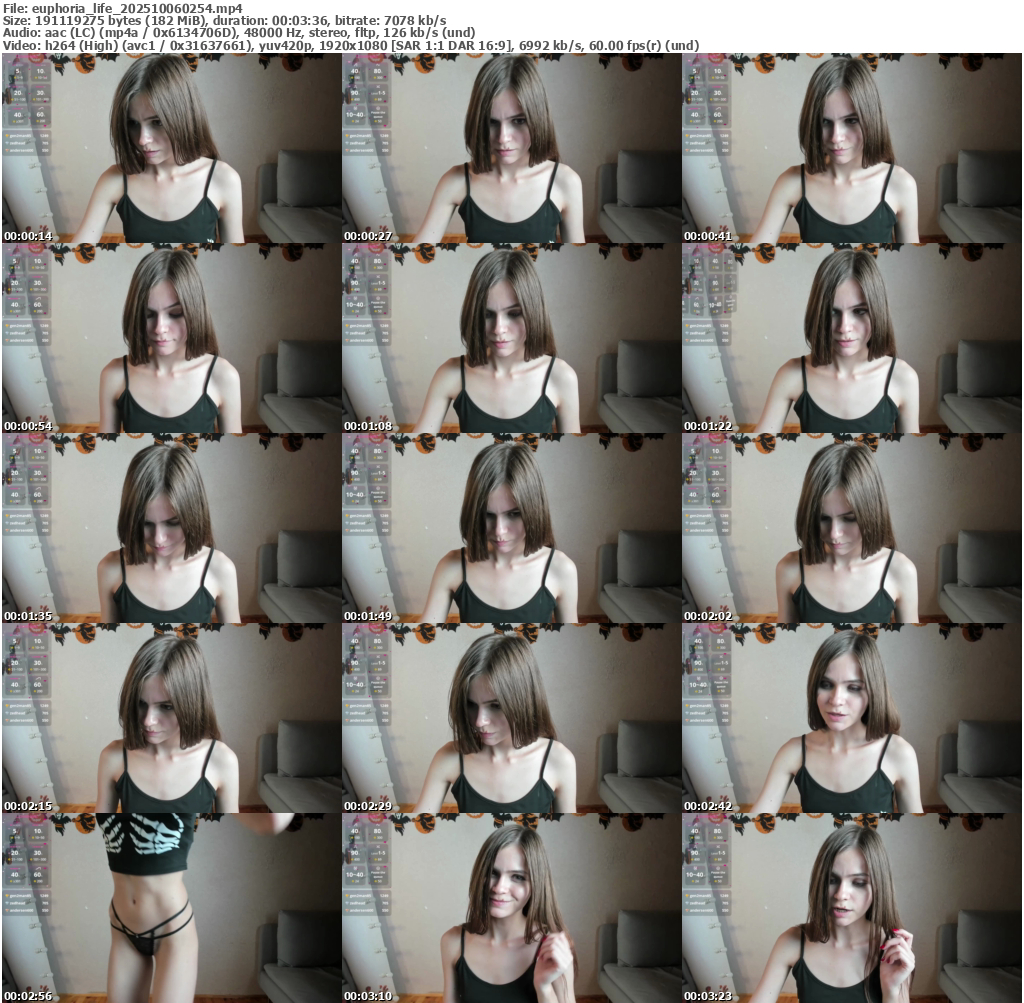This screenshot has width=1024, height=1003.
Task: Open the thumbnail labeled 00:00:41
Action: pyautogui.click(x=851, y=148)
